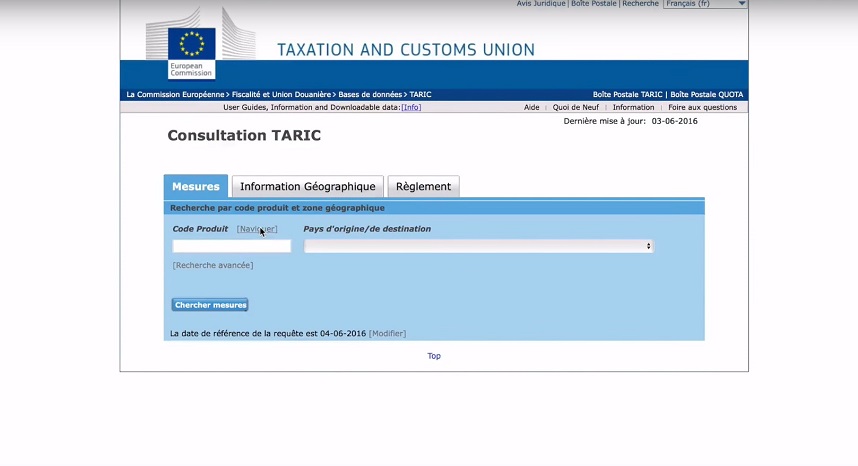Open the Français language dropdown
Viewport: 858px width, 466px height.
pyautogui.click(x=706, y=4)
